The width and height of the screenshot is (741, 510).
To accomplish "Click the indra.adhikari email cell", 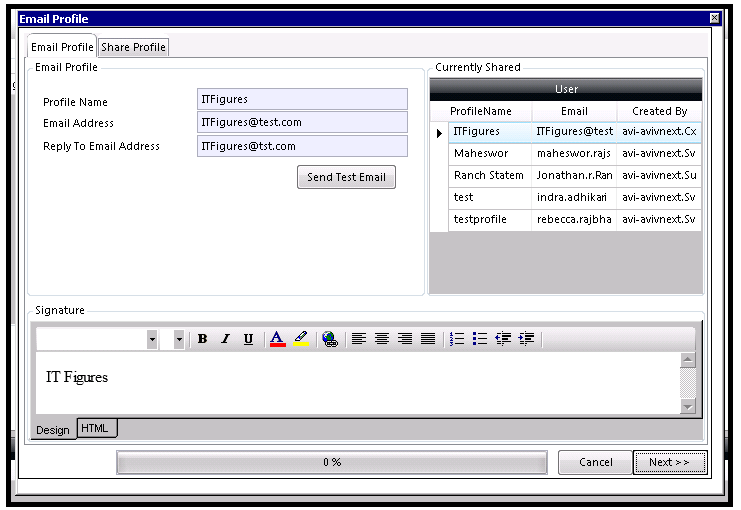I will (574, 198).
